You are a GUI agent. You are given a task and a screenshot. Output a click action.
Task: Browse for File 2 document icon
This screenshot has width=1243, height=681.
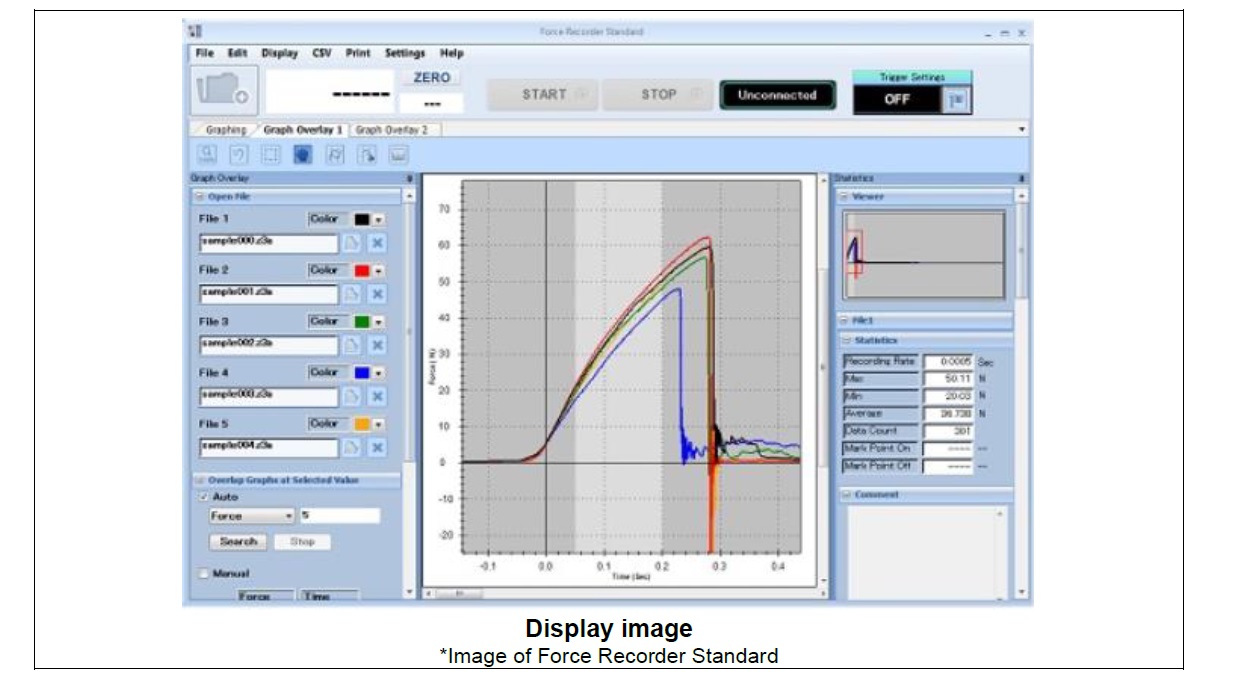352,294
